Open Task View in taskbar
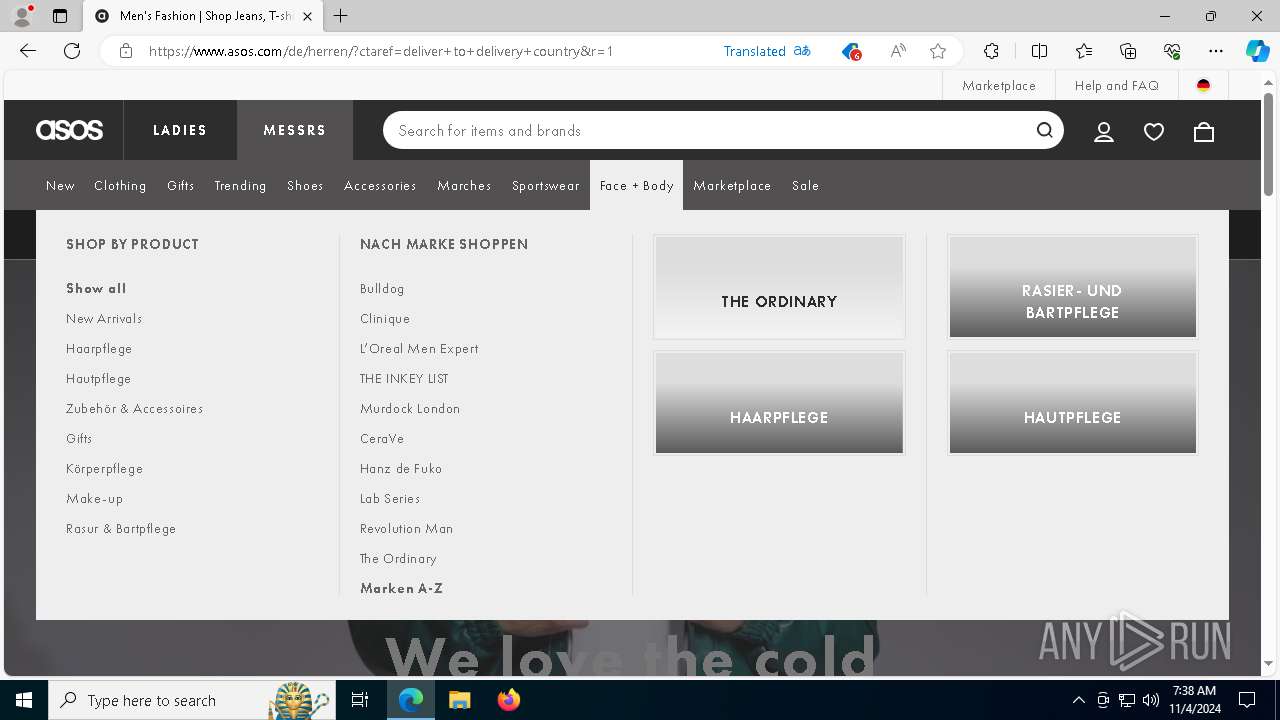This screenshot has height=720, width=1280. click(360, 700)
